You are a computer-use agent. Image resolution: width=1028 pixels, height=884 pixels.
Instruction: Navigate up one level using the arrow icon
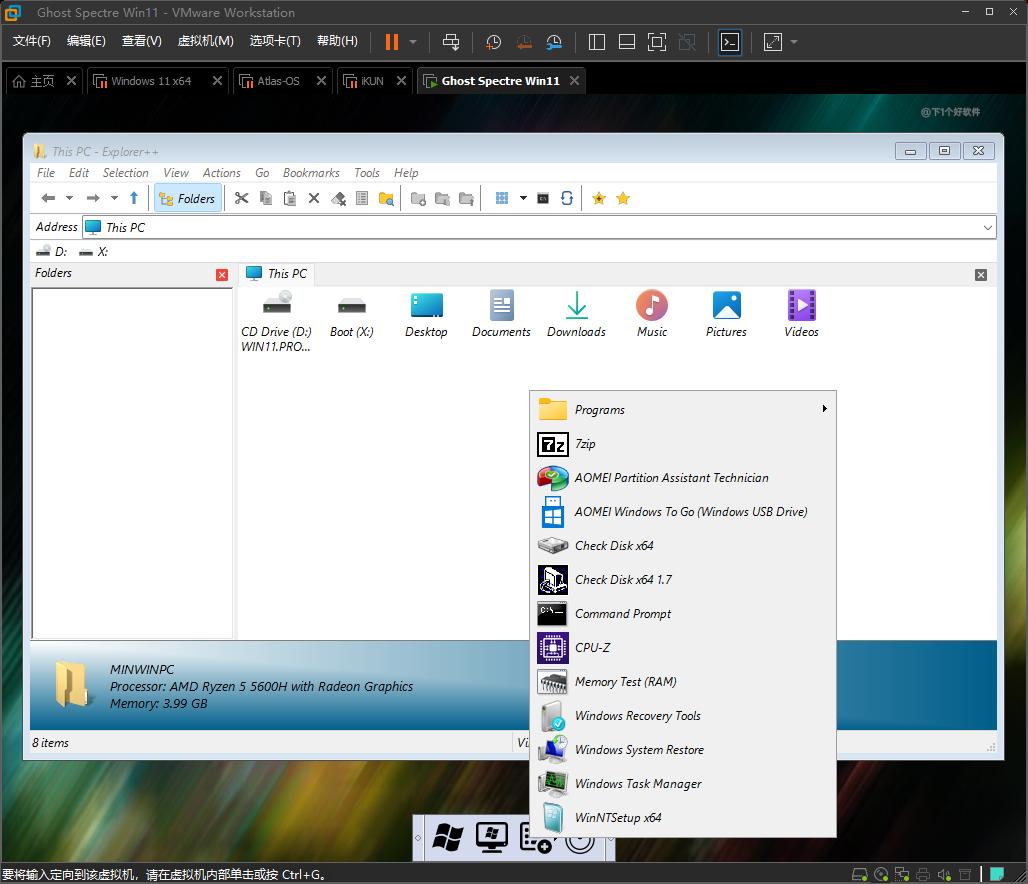click(133, 198)
